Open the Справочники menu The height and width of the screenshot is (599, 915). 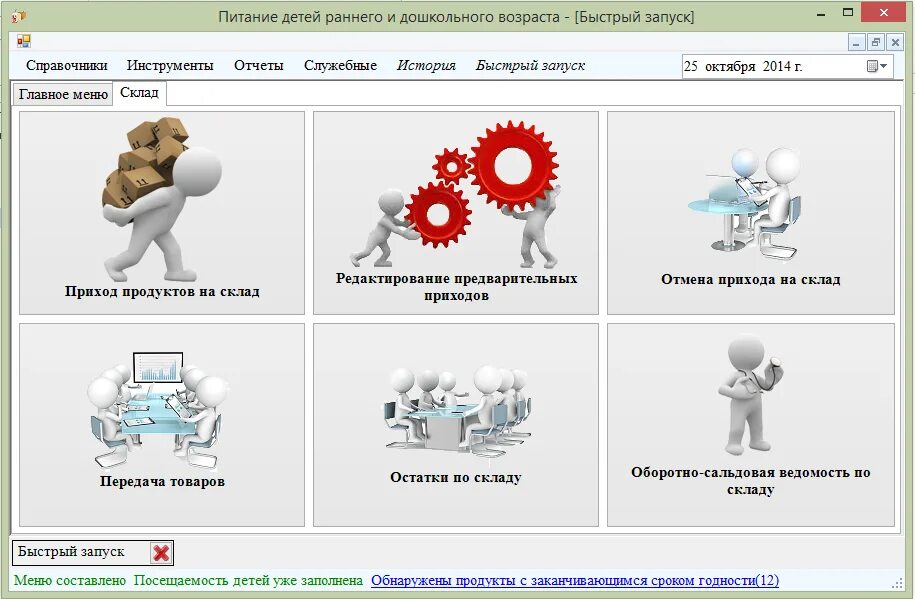[x=67, y=65]
